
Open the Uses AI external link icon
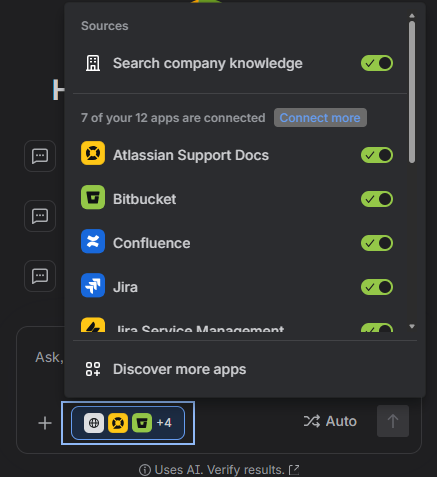(x=294, y=470)
